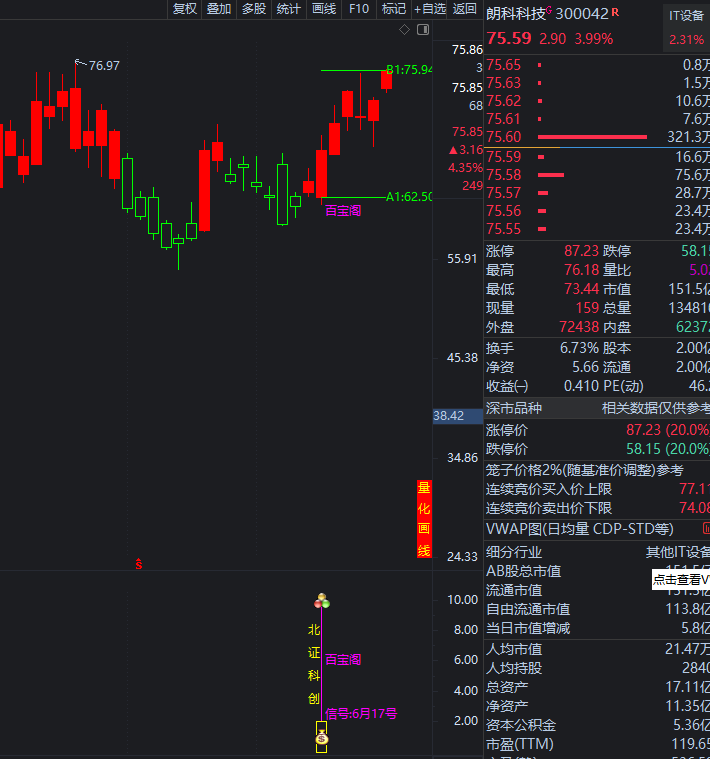This screenshot has height=759, width=710.
Task: Select the A1:62.50 level line label
Action: (409, 197)
